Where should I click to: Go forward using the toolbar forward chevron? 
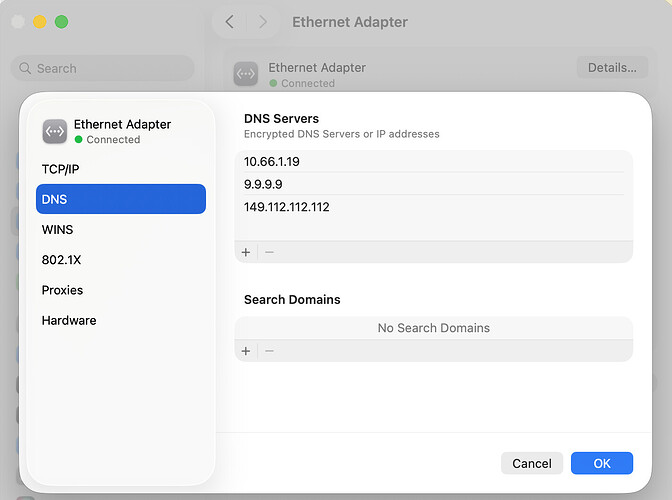263,22
